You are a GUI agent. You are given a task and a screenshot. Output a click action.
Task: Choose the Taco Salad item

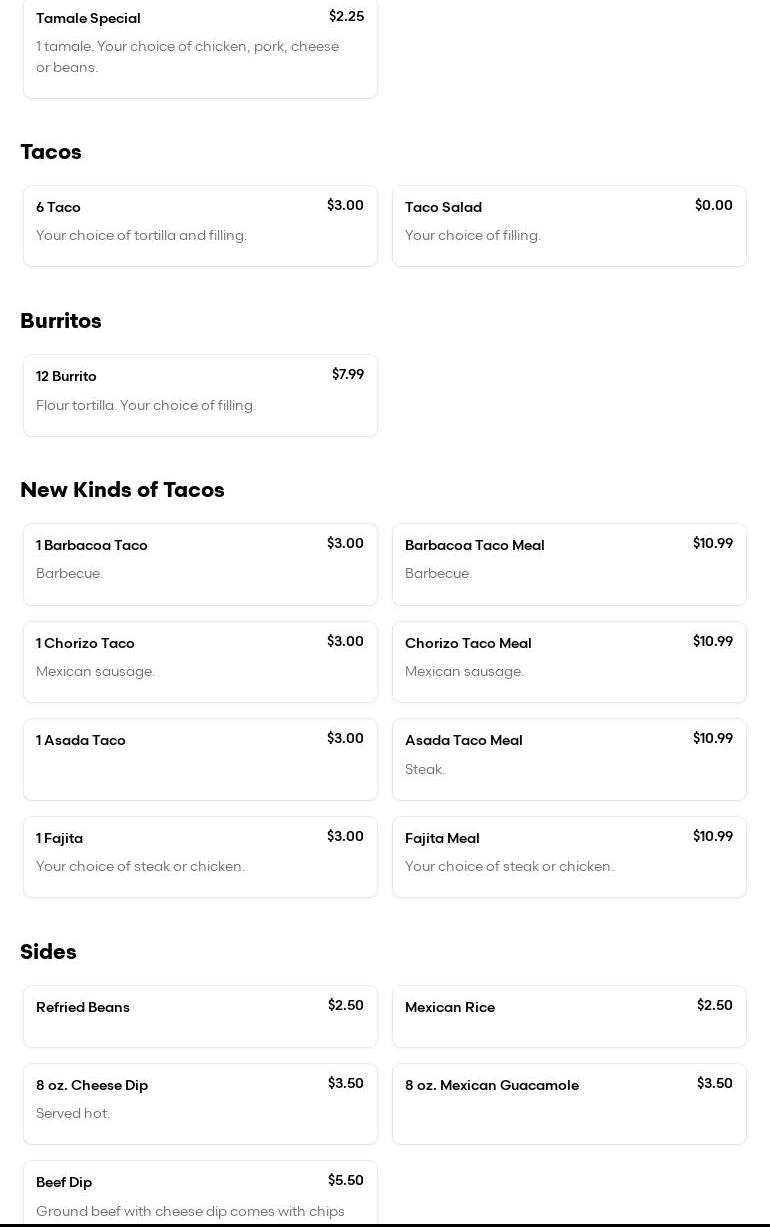tap(569, 226)
